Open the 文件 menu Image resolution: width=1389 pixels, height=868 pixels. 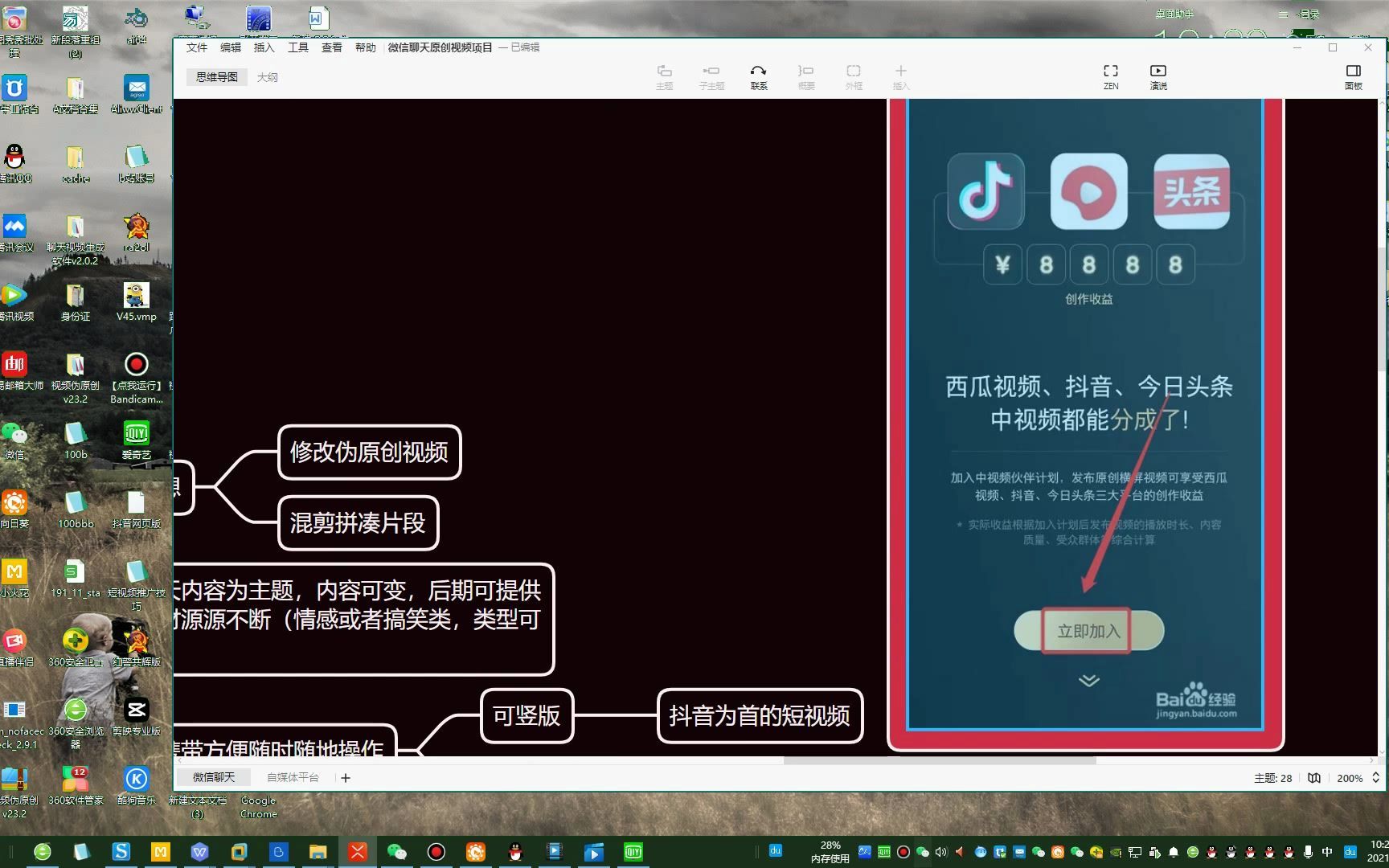point(197,47)
